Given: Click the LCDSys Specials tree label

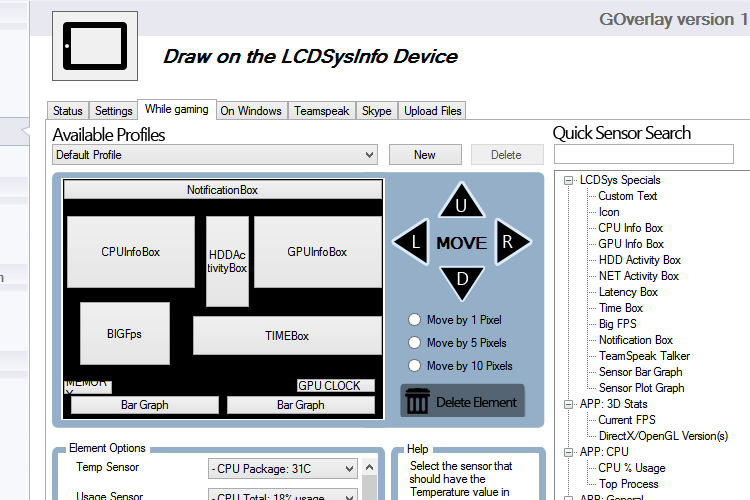Looking at the screenshot, I should [620, 180].
